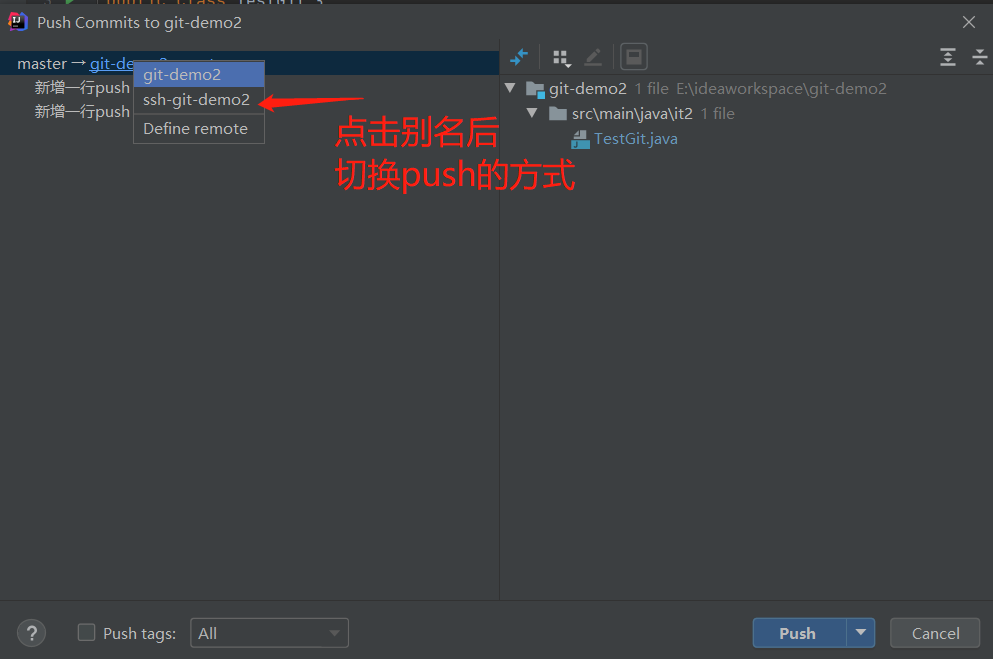
Task: Open the Push tags All dropdown
Action: tap(269, 633)
